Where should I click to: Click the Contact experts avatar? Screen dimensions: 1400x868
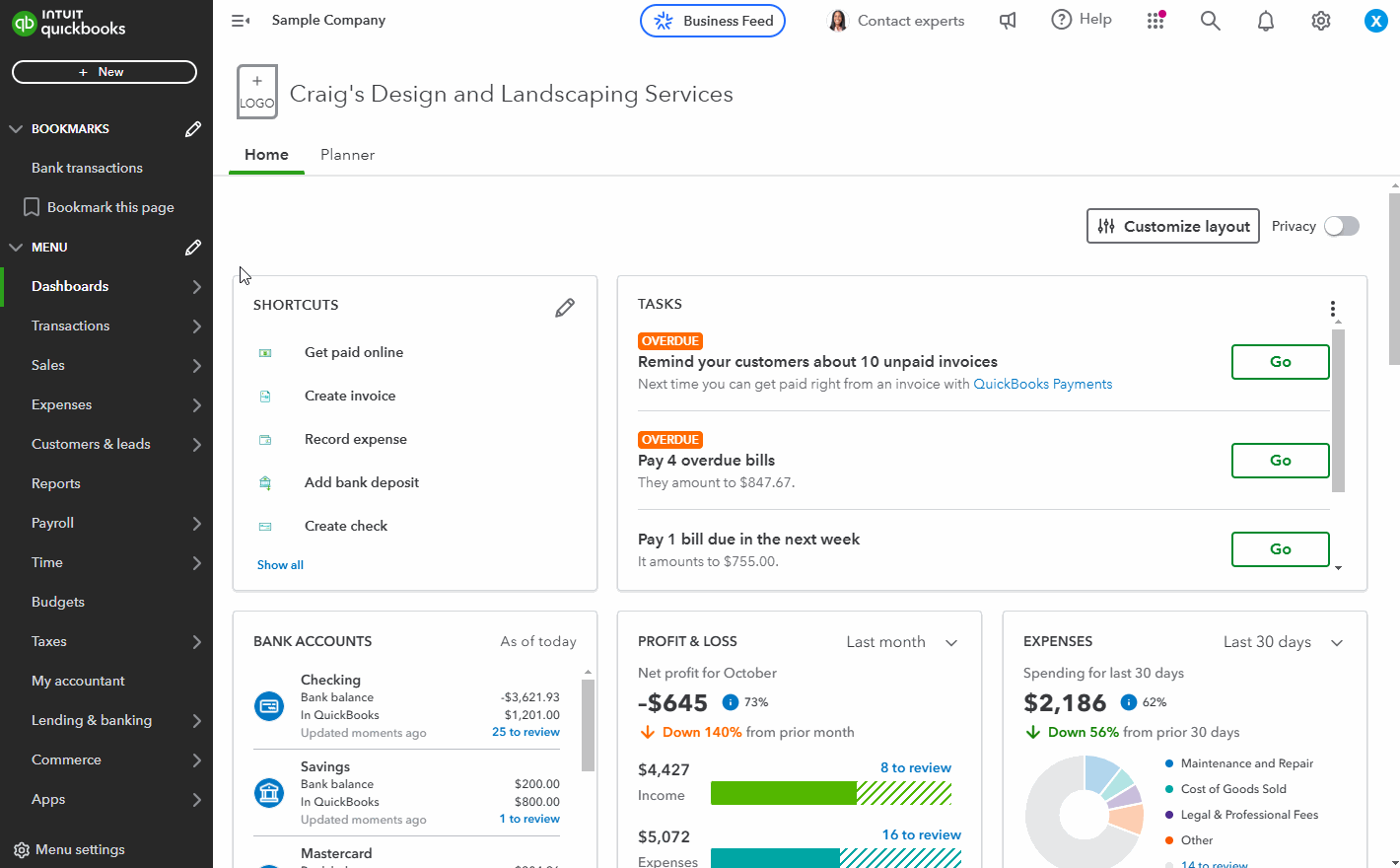[838, 21]
